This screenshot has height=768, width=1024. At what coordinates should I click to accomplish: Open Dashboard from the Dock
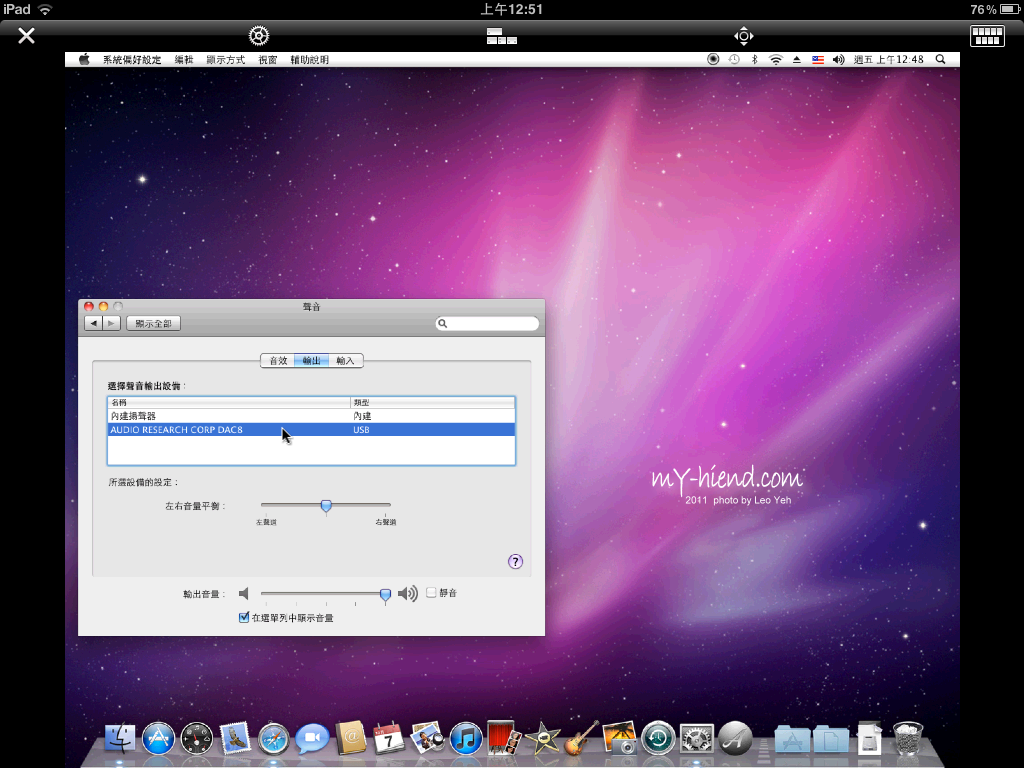click(197, 739)
